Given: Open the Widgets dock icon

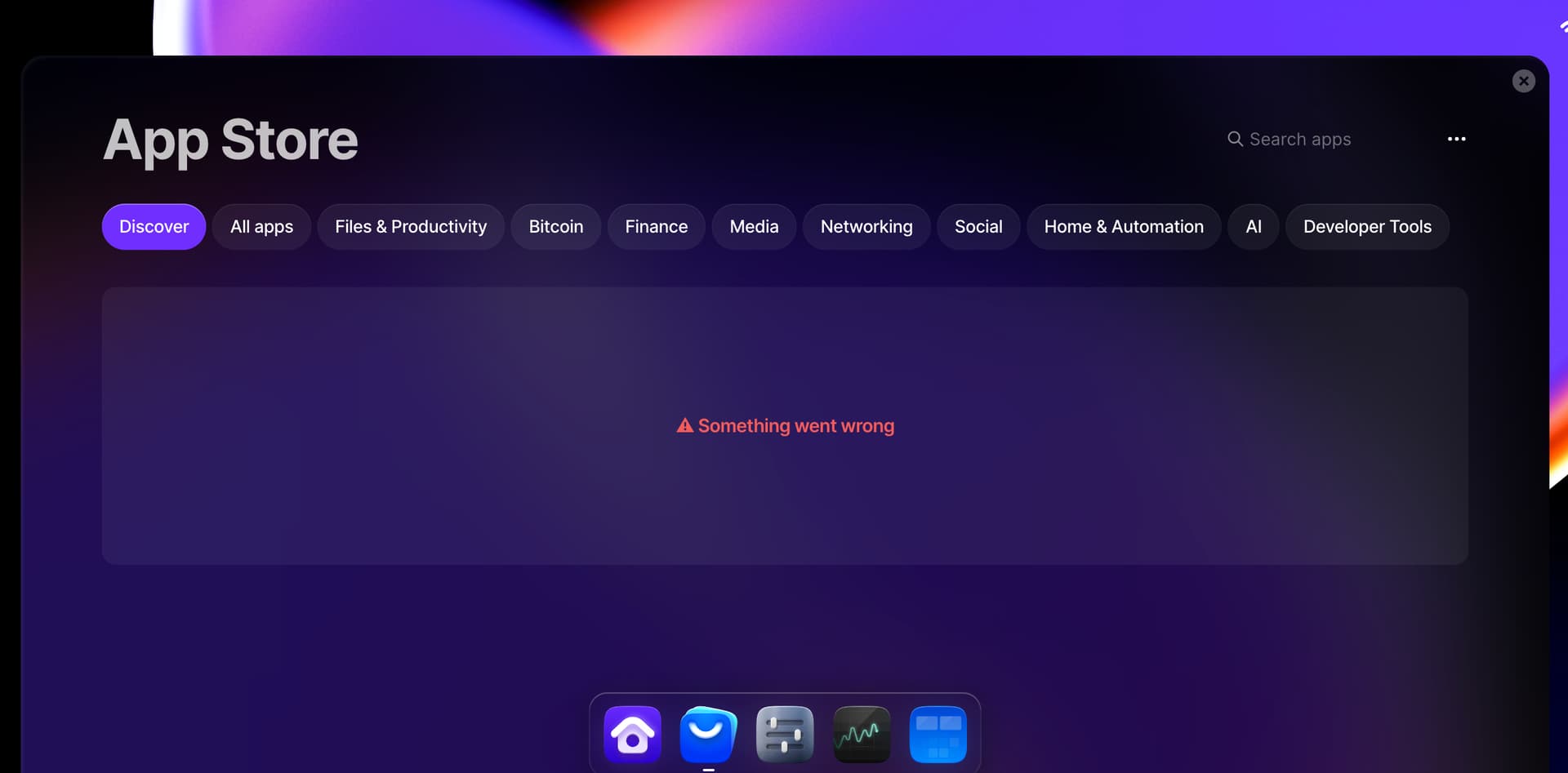Looking at the screenshot, I should click(x=938, y=734).
